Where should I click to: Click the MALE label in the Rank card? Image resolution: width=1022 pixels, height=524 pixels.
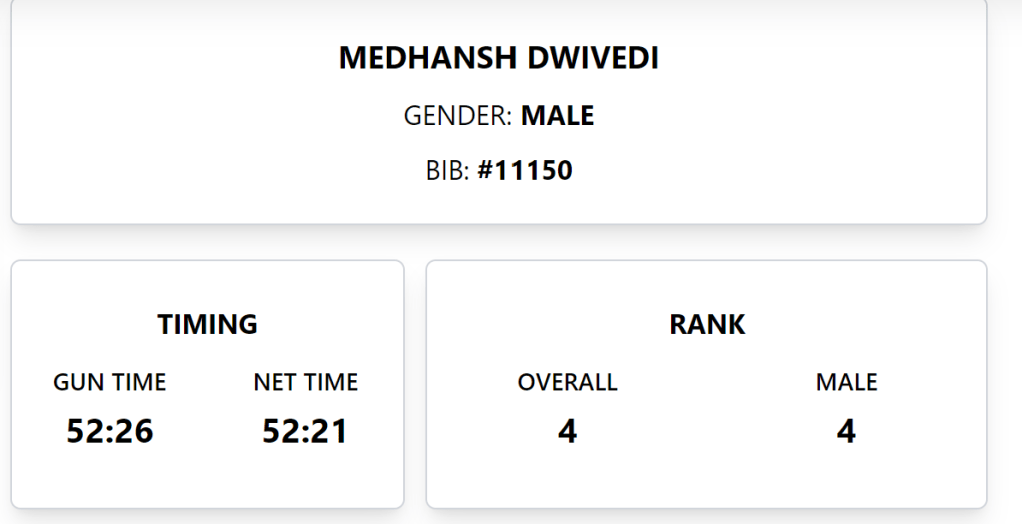(846, 382)
